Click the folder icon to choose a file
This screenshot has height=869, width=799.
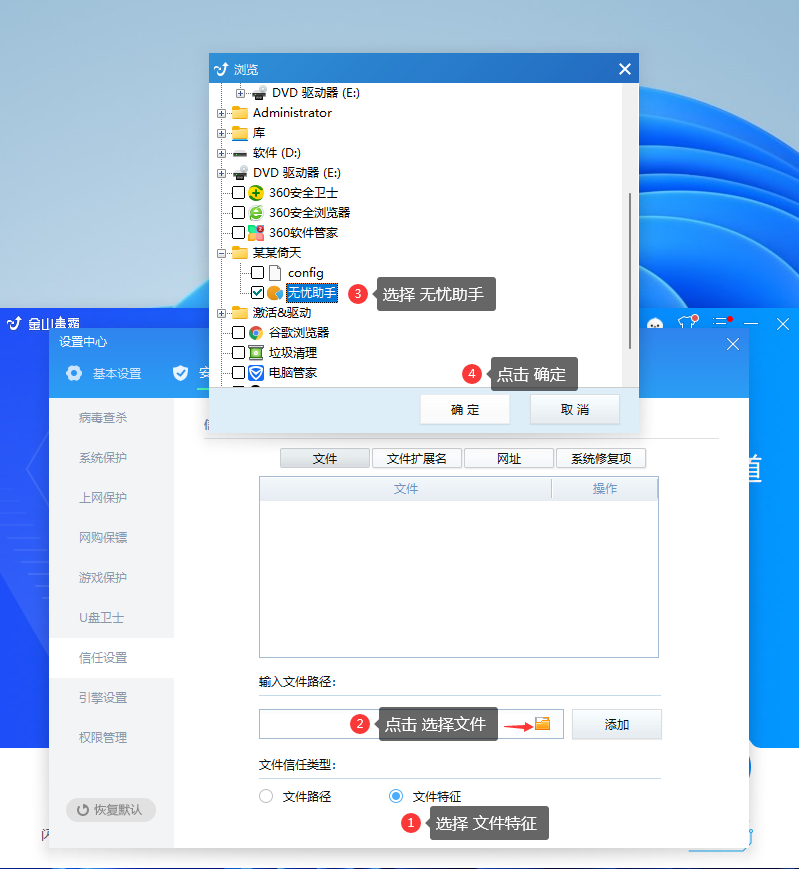542,723
